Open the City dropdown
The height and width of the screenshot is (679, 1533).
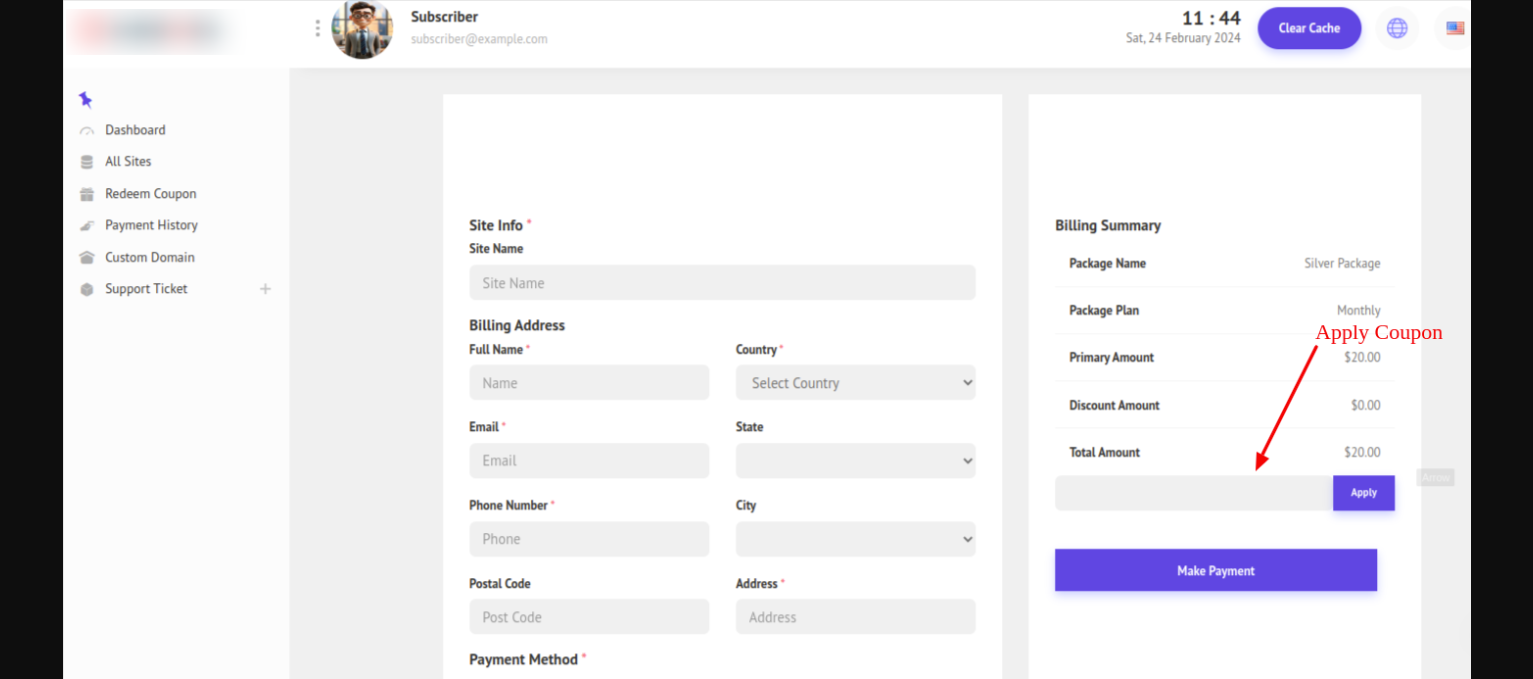coord(855,539)
